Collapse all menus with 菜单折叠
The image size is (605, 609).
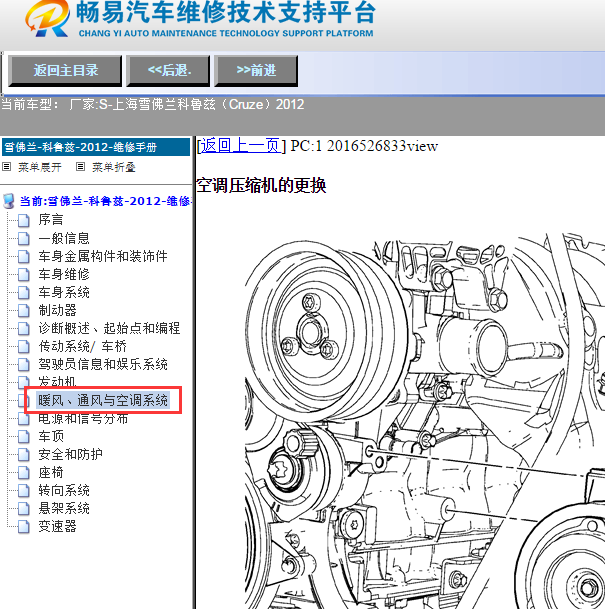113,167
